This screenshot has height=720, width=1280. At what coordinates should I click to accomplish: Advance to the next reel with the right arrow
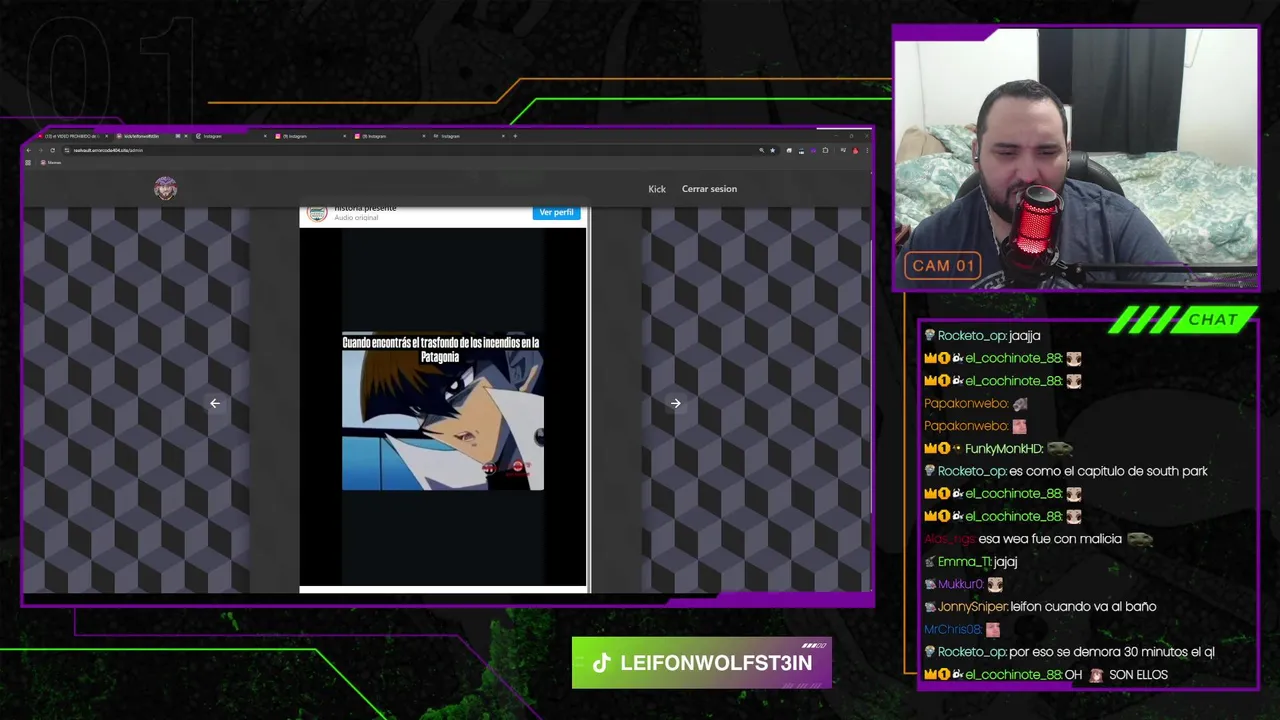pos(675,403)
